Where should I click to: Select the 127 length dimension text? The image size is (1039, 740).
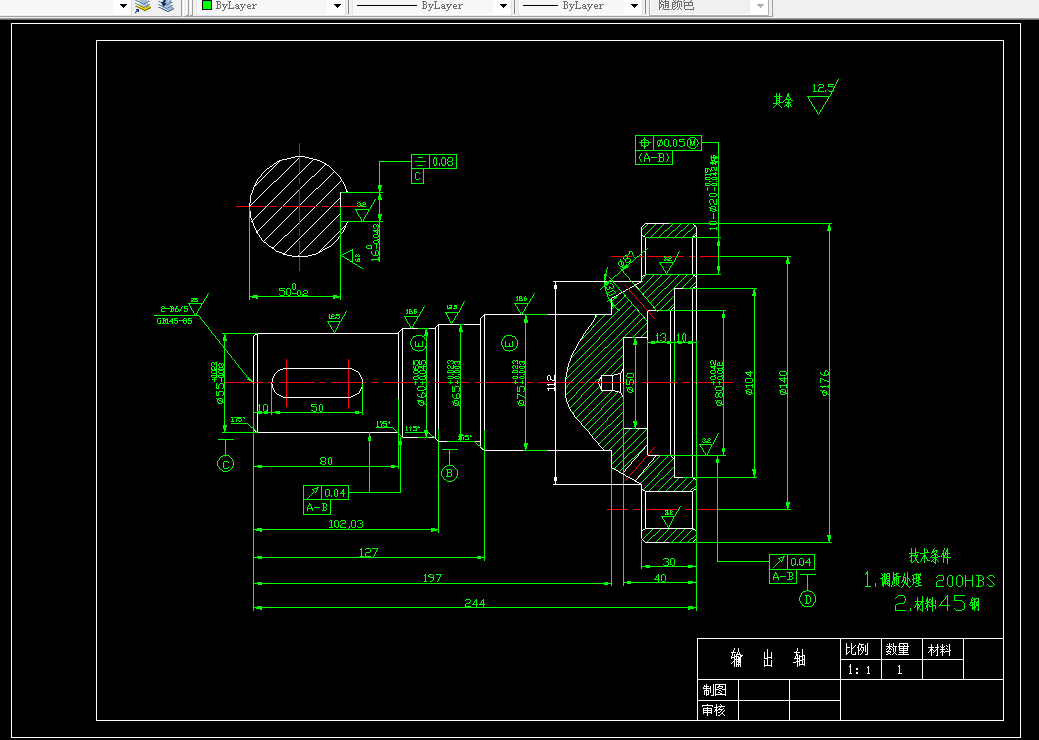pos(368,552)
